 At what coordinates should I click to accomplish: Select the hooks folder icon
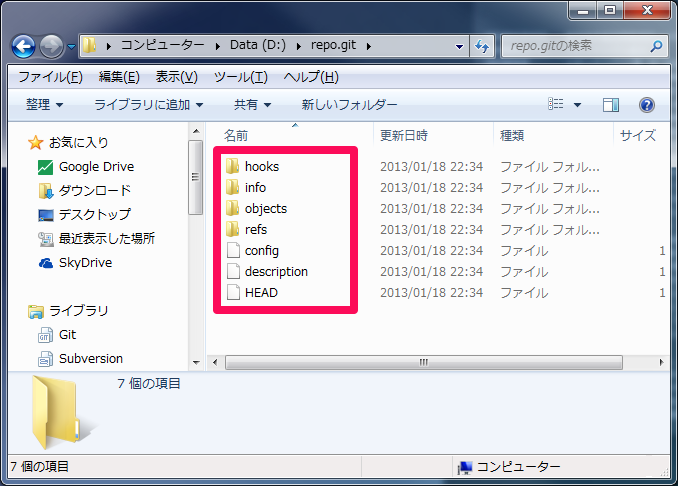(x=232, y=166)
